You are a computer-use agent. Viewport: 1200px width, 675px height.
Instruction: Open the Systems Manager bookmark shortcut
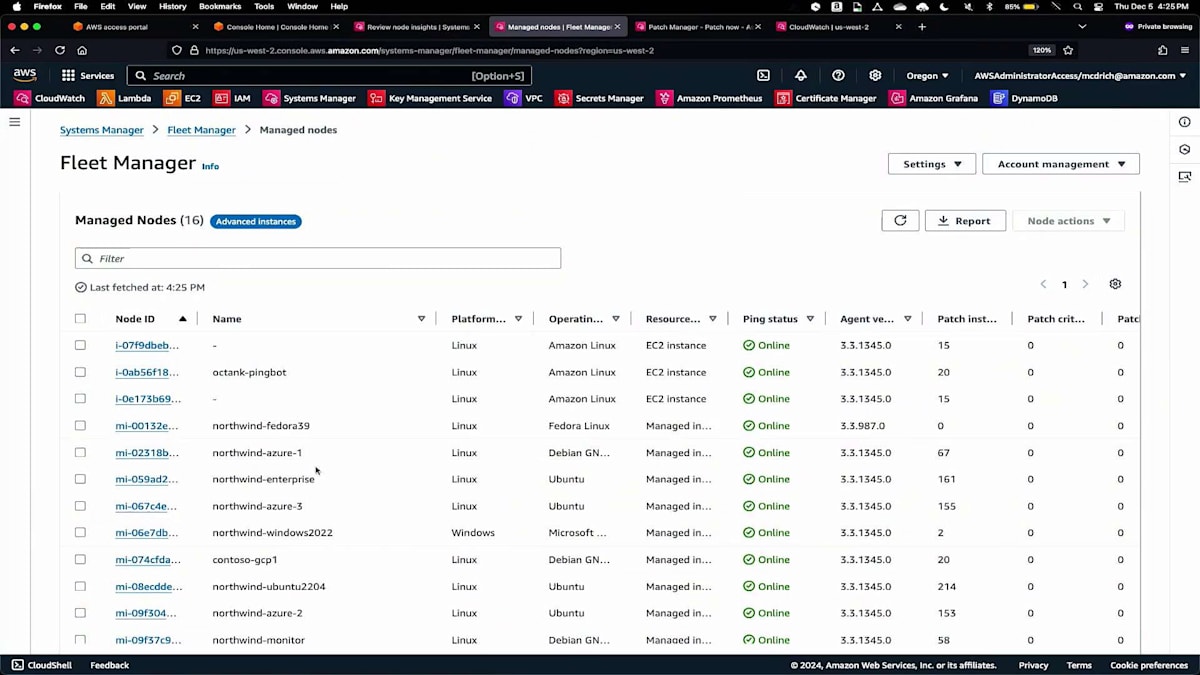click(x=310, y=98)
